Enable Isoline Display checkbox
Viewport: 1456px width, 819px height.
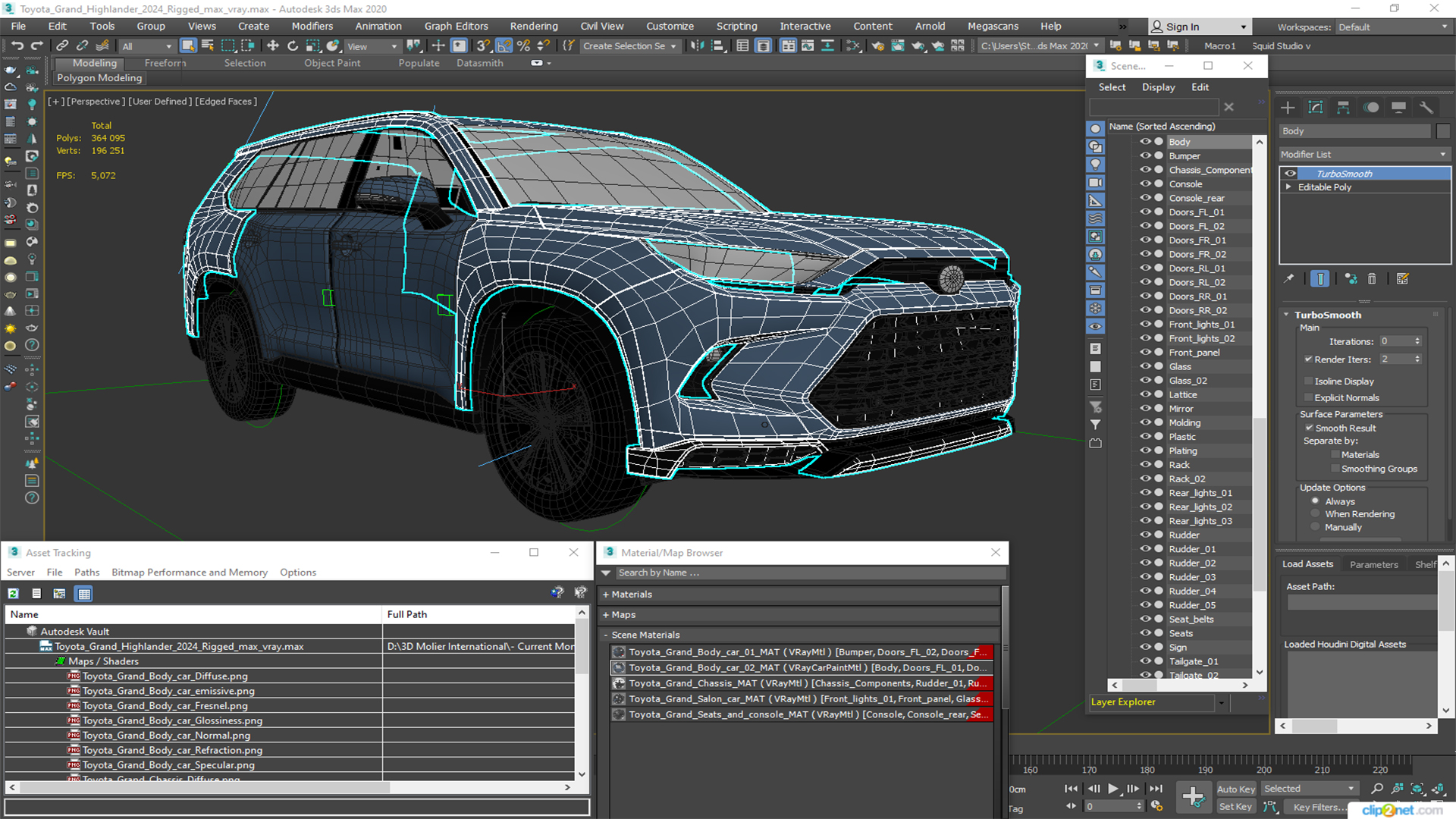[x=1308, y=381]
